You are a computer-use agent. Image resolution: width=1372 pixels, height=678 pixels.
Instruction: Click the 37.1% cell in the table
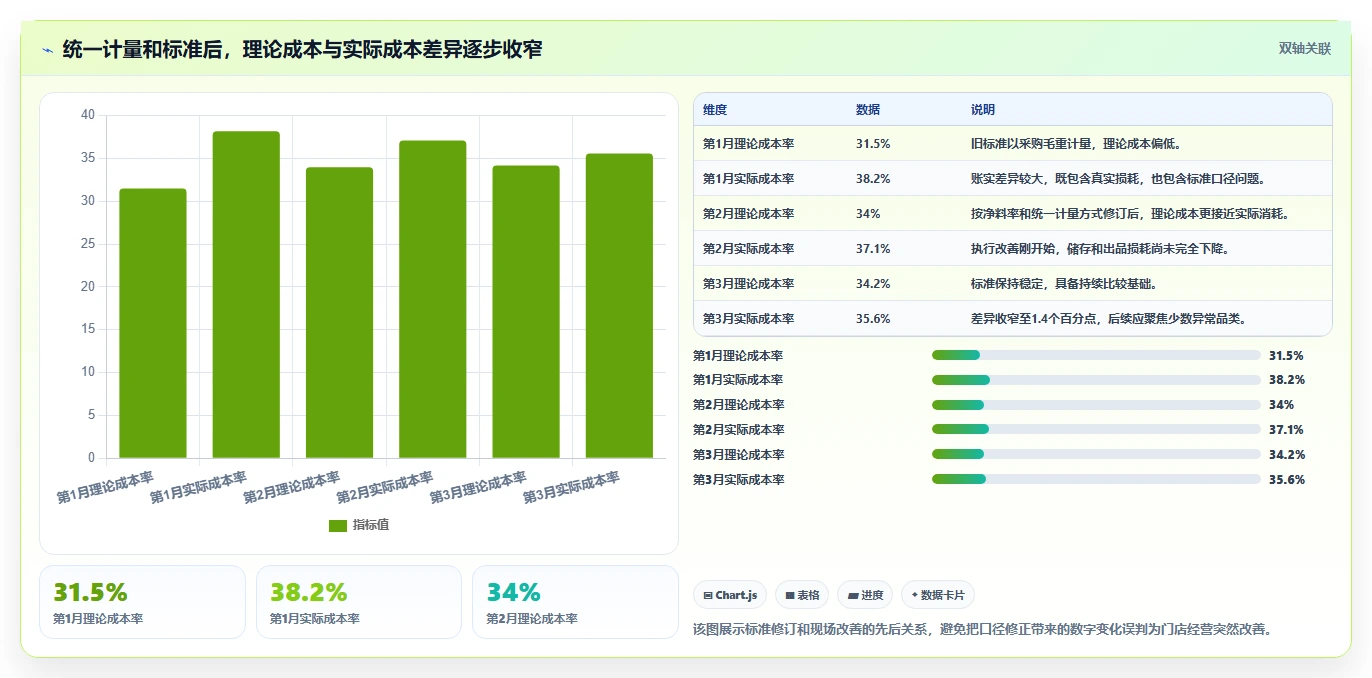(873, 249)
